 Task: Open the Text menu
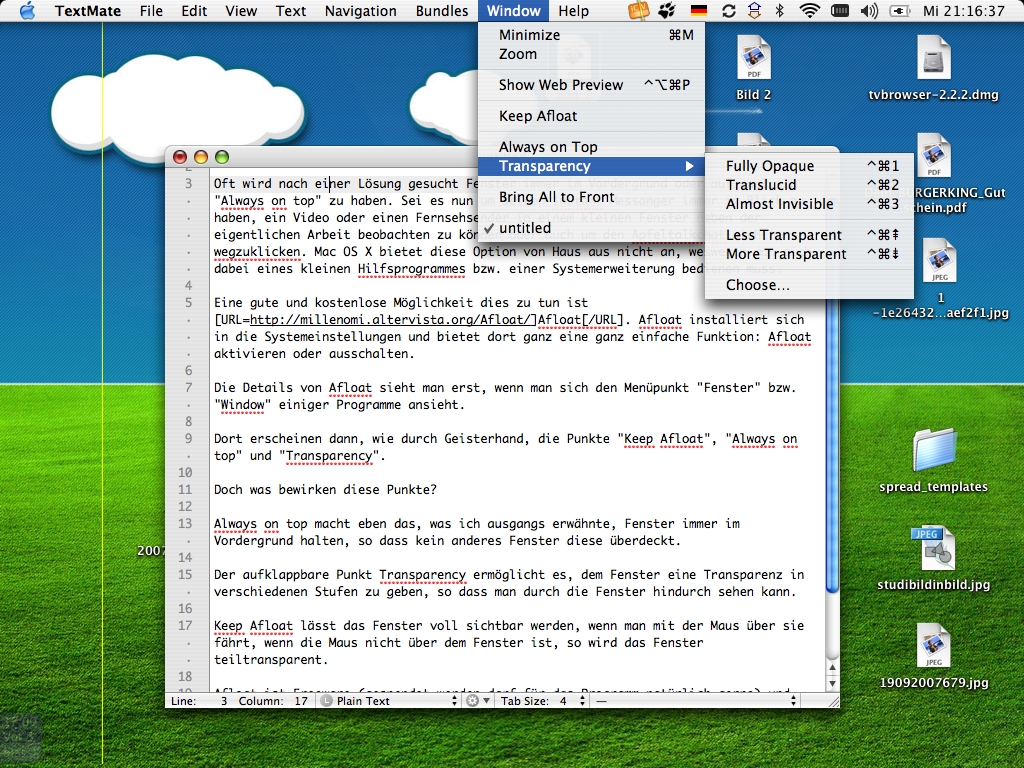click(x=291, y=10)
